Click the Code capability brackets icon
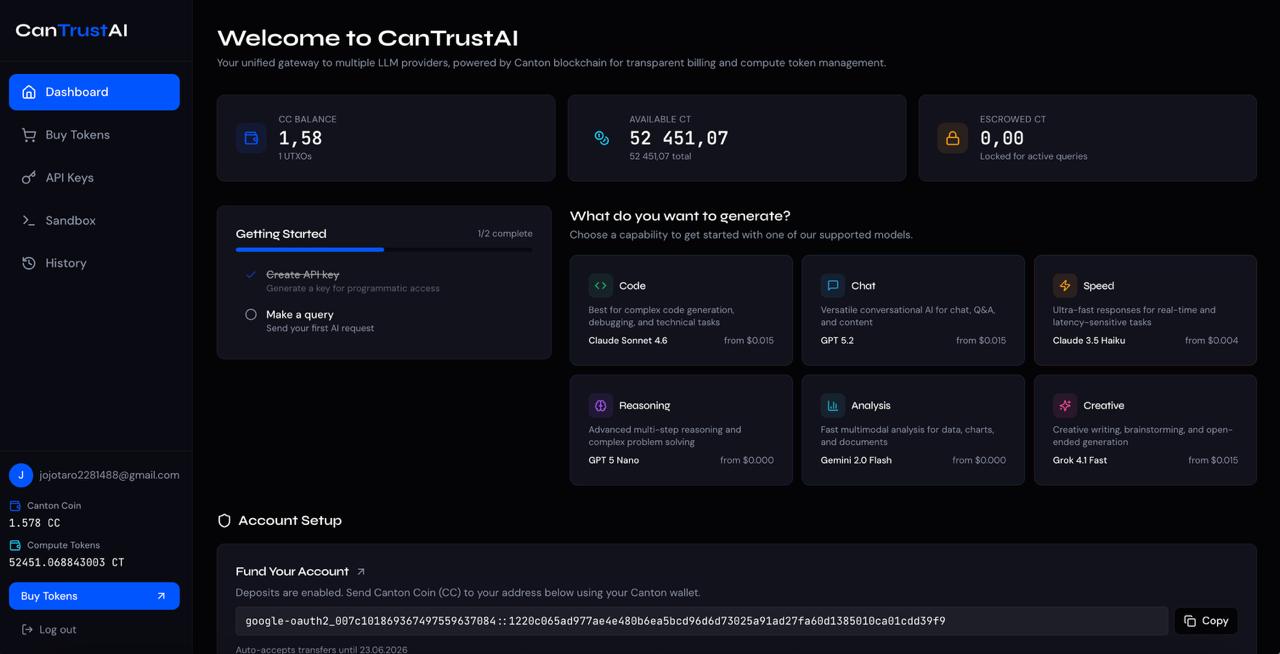Screen dimensions: 1280x654 (x=601, y=286)
